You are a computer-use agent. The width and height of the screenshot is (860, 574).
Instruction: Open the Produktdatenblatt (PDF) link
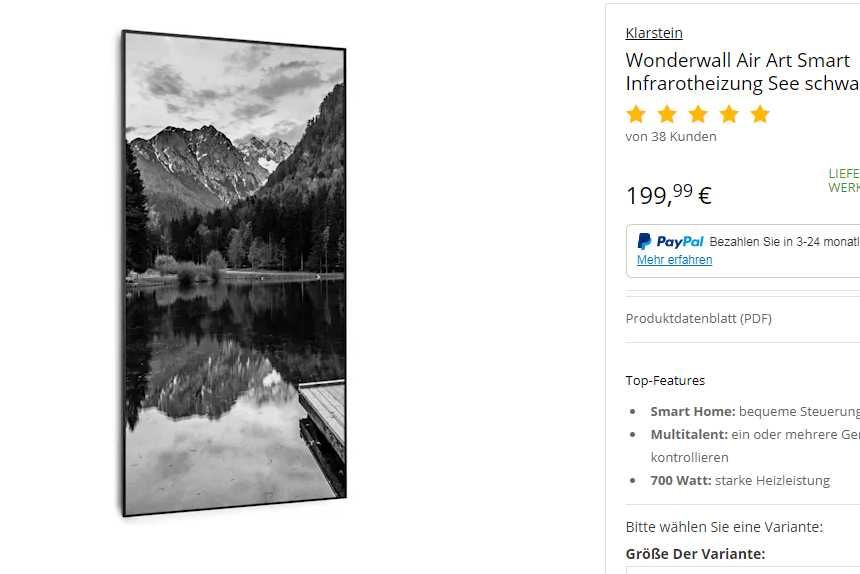(x=698, y=319)
